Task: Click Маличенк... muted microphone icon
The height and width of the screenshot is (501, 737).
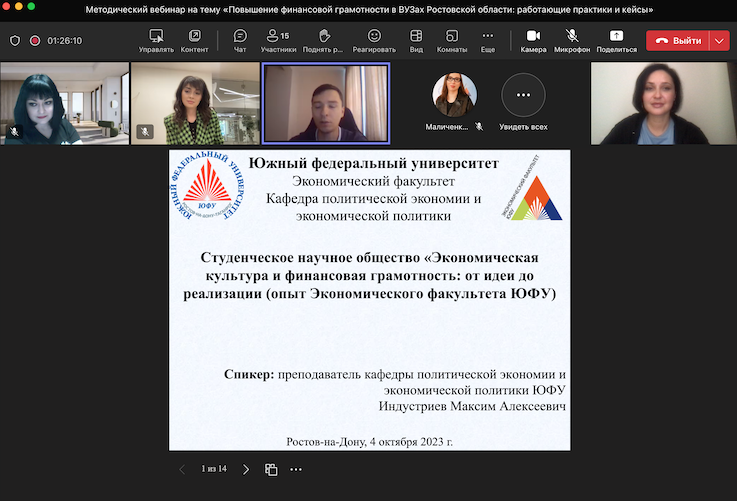Action: coord(479,126)
